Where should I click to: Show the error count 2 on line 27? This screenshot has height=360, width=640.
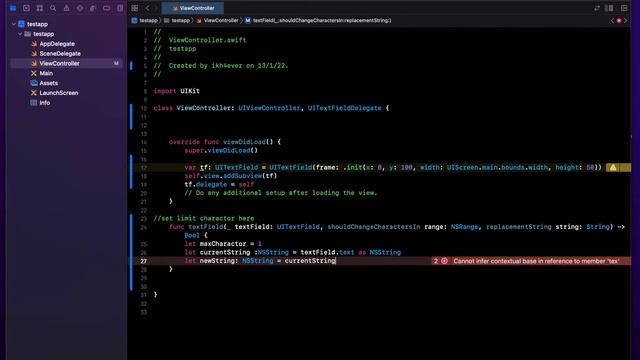[436, 261]
